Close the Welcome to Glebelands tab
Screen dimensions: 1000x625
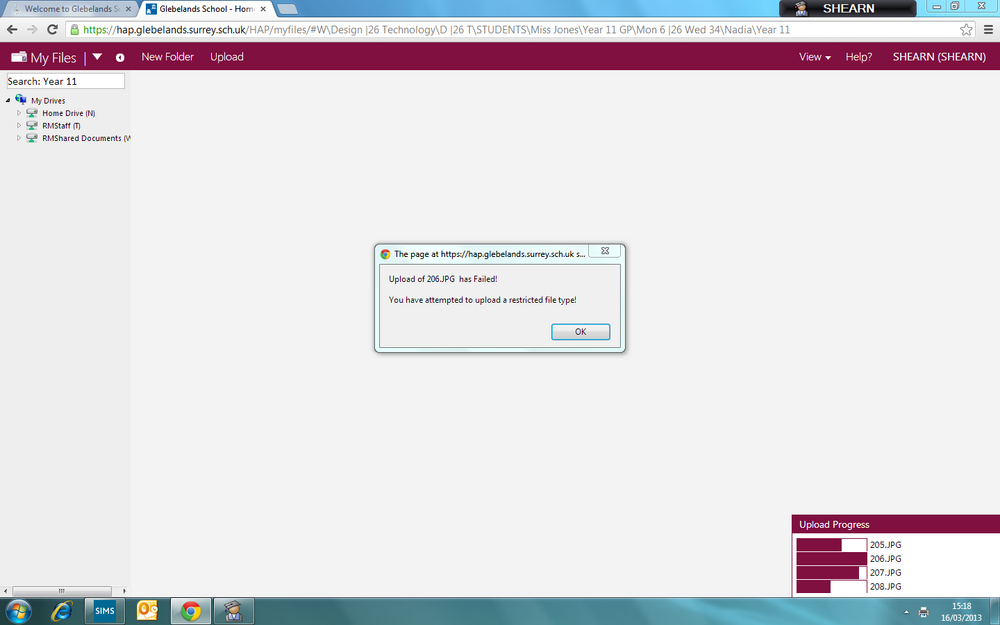click(128, 9)
